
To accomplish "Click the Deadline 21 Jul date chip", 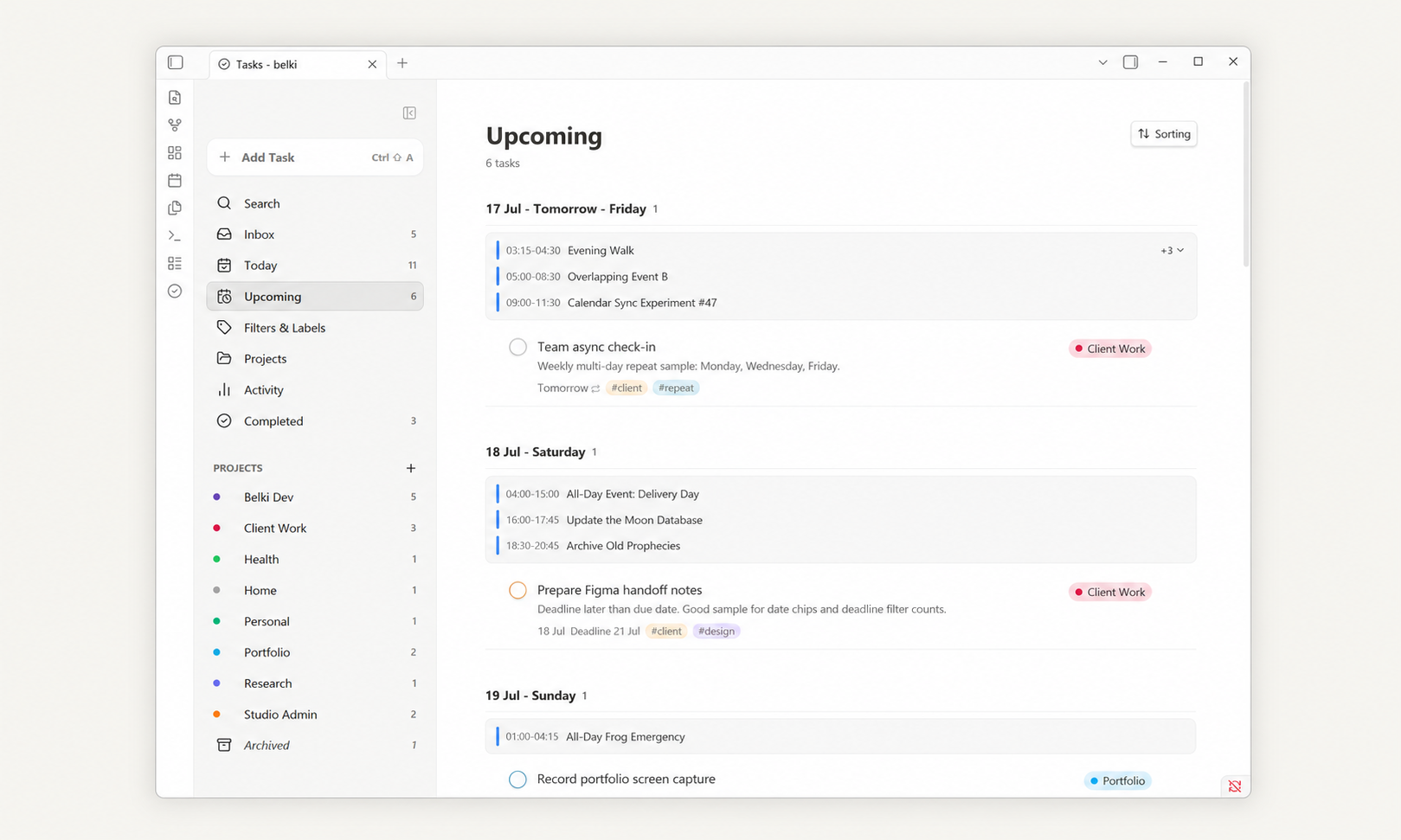I will (x=605, y=632).
